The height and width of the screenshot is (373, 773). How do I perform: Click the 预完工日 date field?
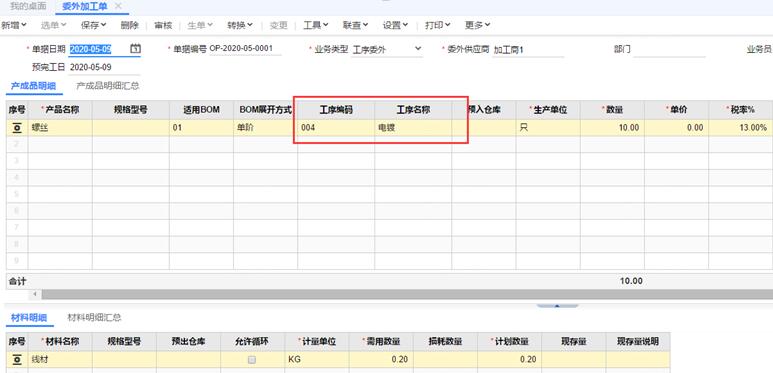104,67
